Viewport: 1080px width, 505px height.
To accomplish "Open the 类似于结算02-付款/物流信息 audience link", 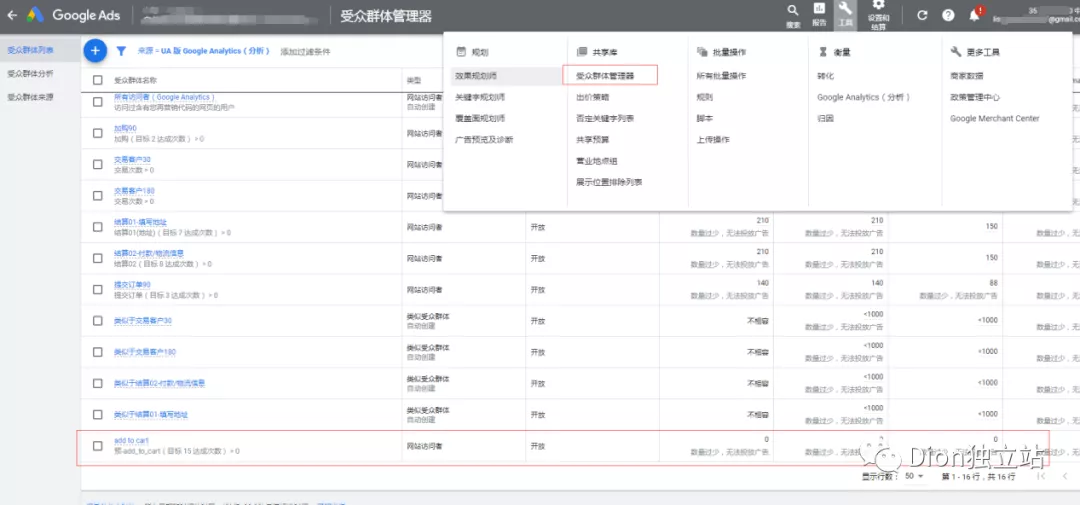I will click(160, 383).
